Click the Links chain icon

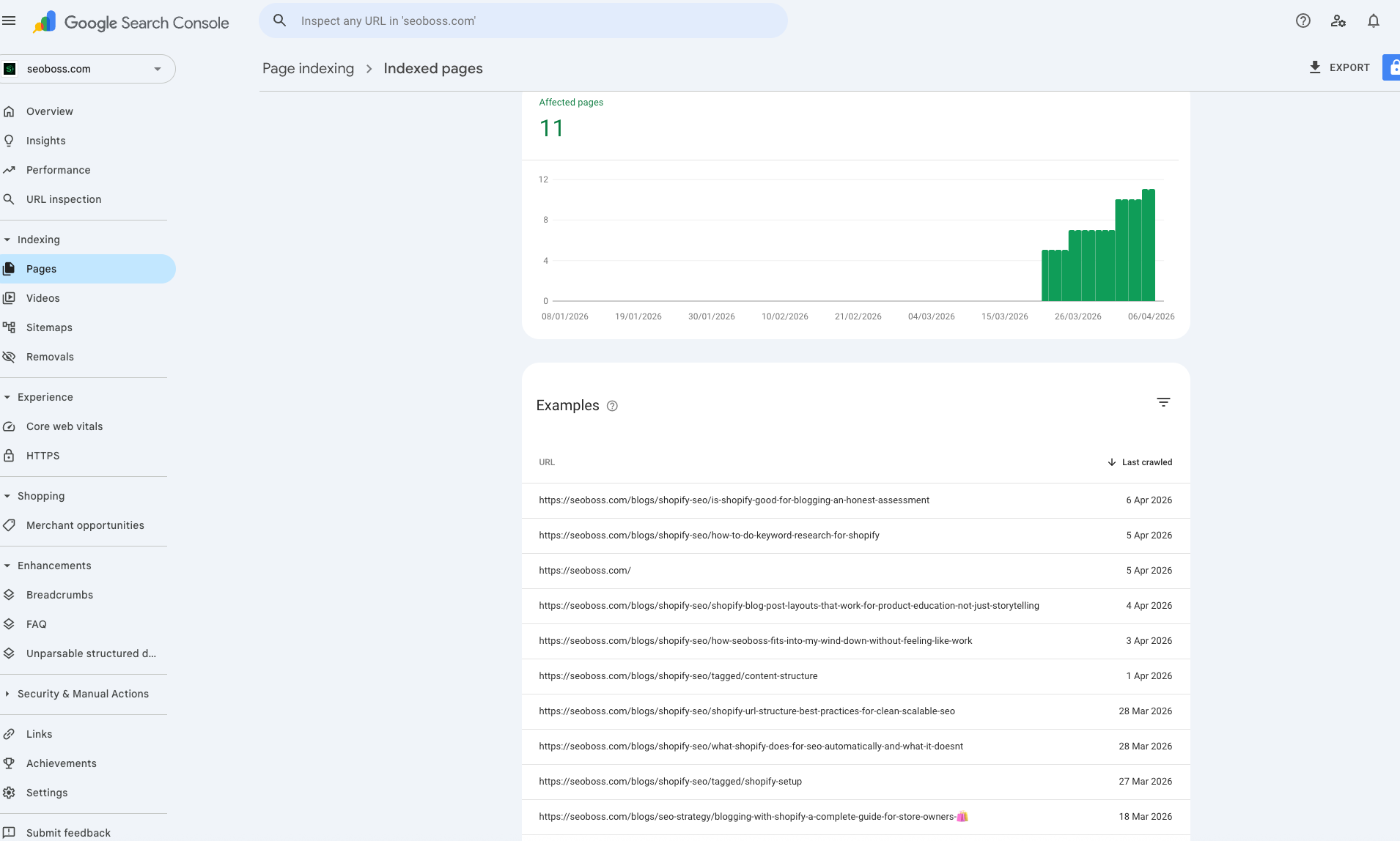[x=9, y=734]
